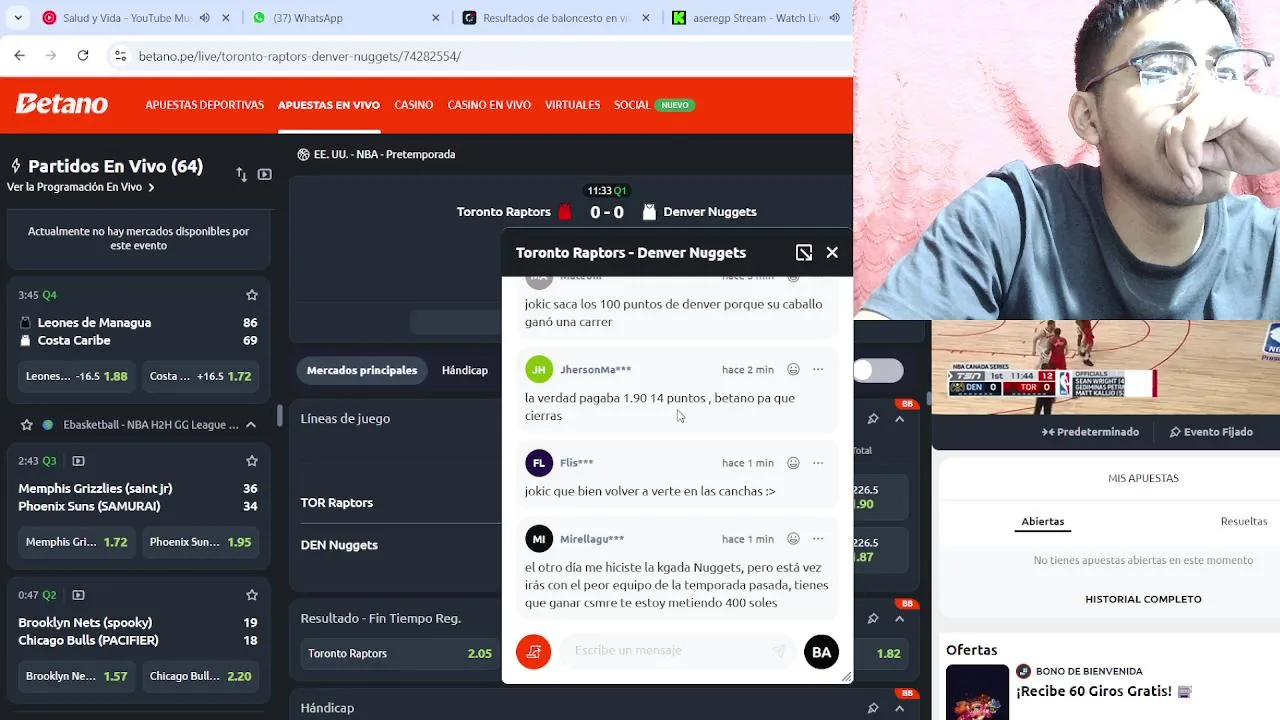
Task: Bet Memphis Grizzlies at 1.72
Action: [77, 542]
